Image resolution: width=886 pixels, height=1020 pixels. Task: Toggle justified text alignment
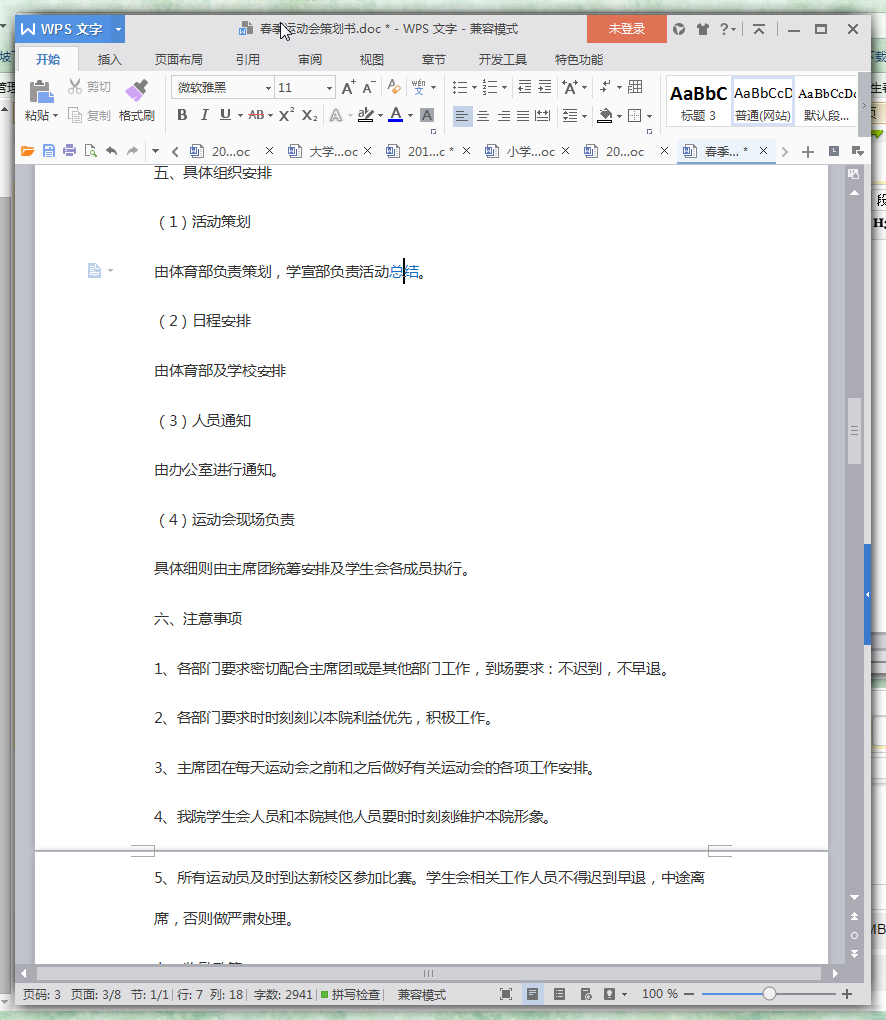523,116
